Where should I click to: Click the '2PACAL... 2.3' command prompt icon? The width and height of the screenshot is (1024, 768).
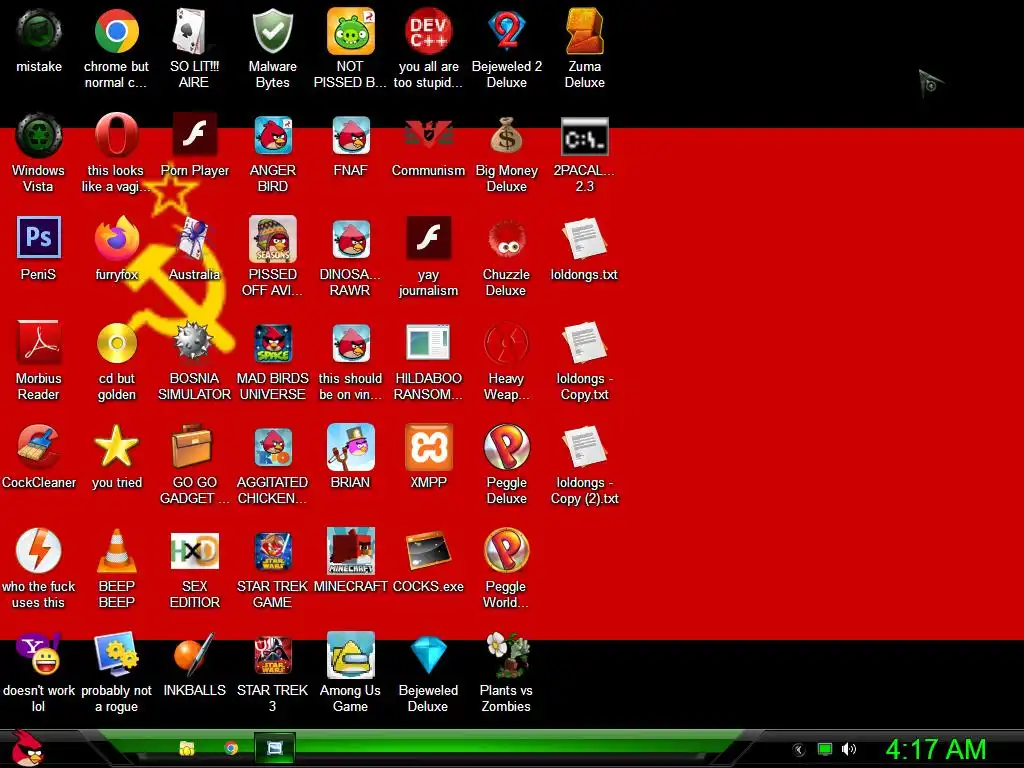pos(584,135)
